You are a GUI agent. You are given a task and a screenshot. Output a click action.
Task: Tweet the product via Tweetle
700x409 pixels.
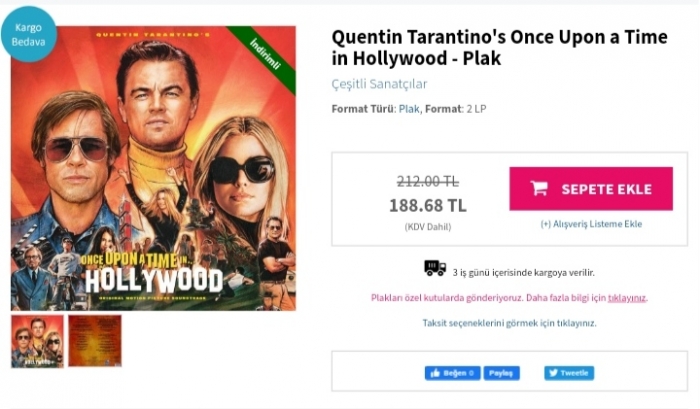(569, 373)
